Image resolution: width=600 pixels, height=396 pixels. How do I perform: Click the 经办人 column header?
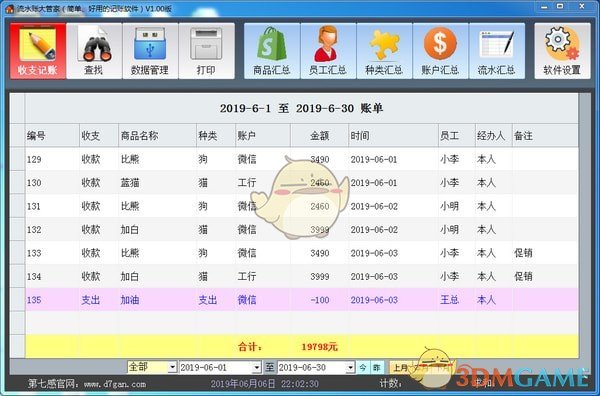pyautogui.click(x=494, y=135)
